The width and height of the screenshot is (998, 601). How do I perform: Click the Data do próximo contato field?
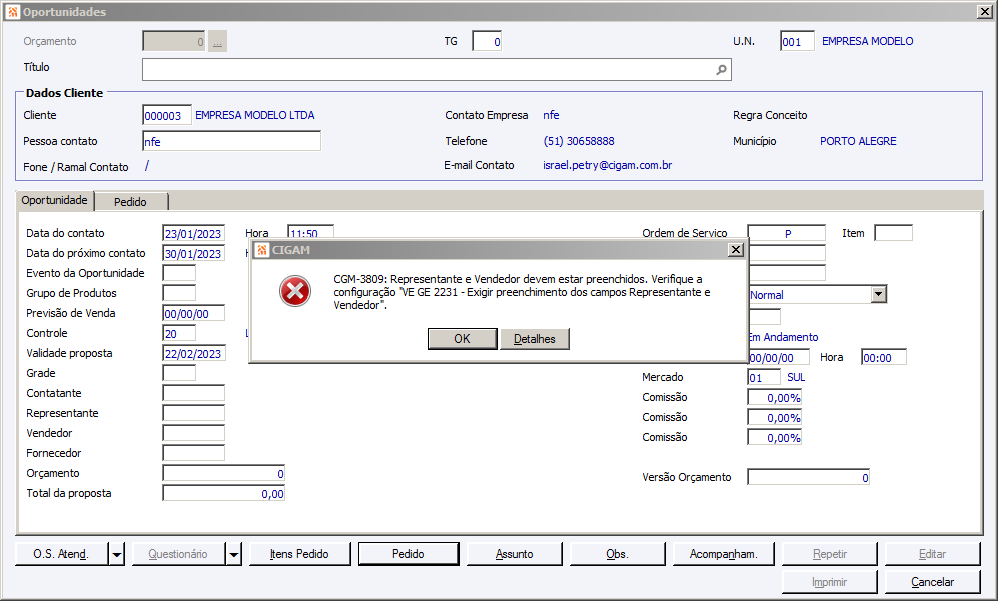pos(193,253)
